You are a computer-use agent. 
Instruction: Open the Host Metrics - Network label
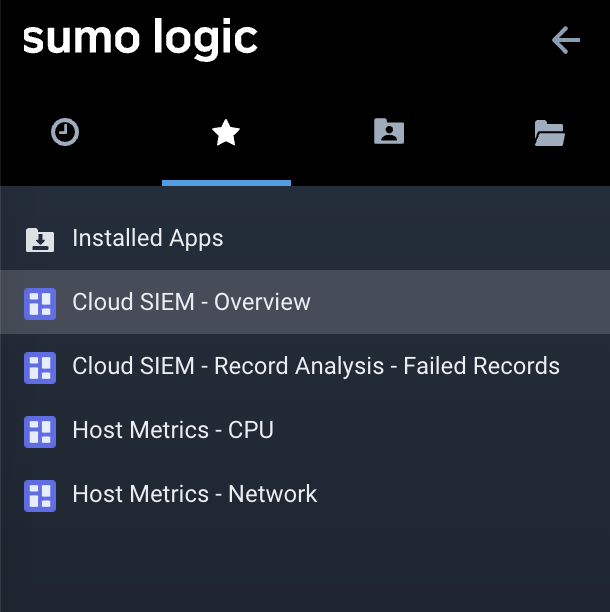pos(194,494)
